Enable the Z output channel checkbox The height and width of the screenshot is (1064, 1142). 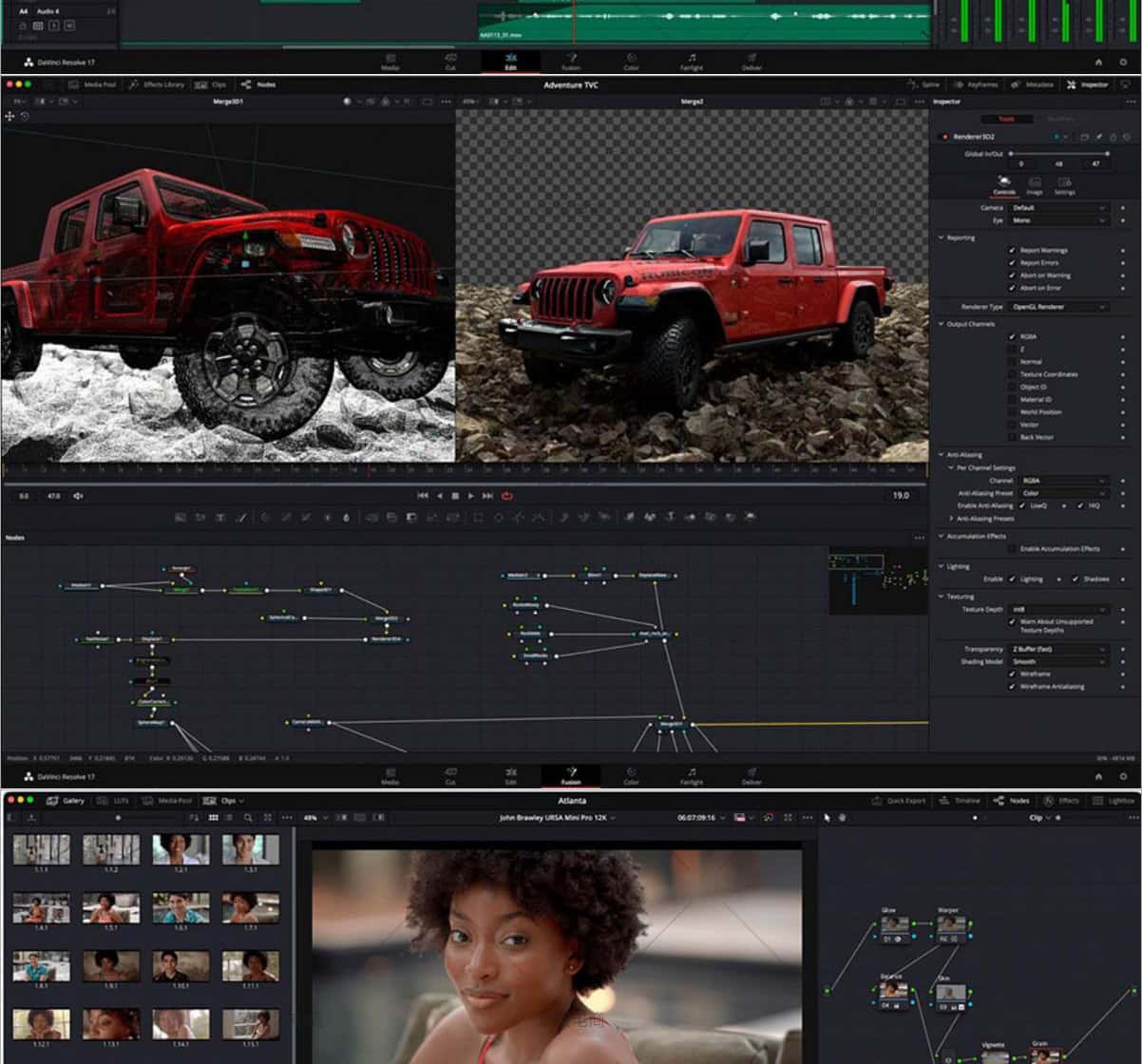(x=1012, y=350)
